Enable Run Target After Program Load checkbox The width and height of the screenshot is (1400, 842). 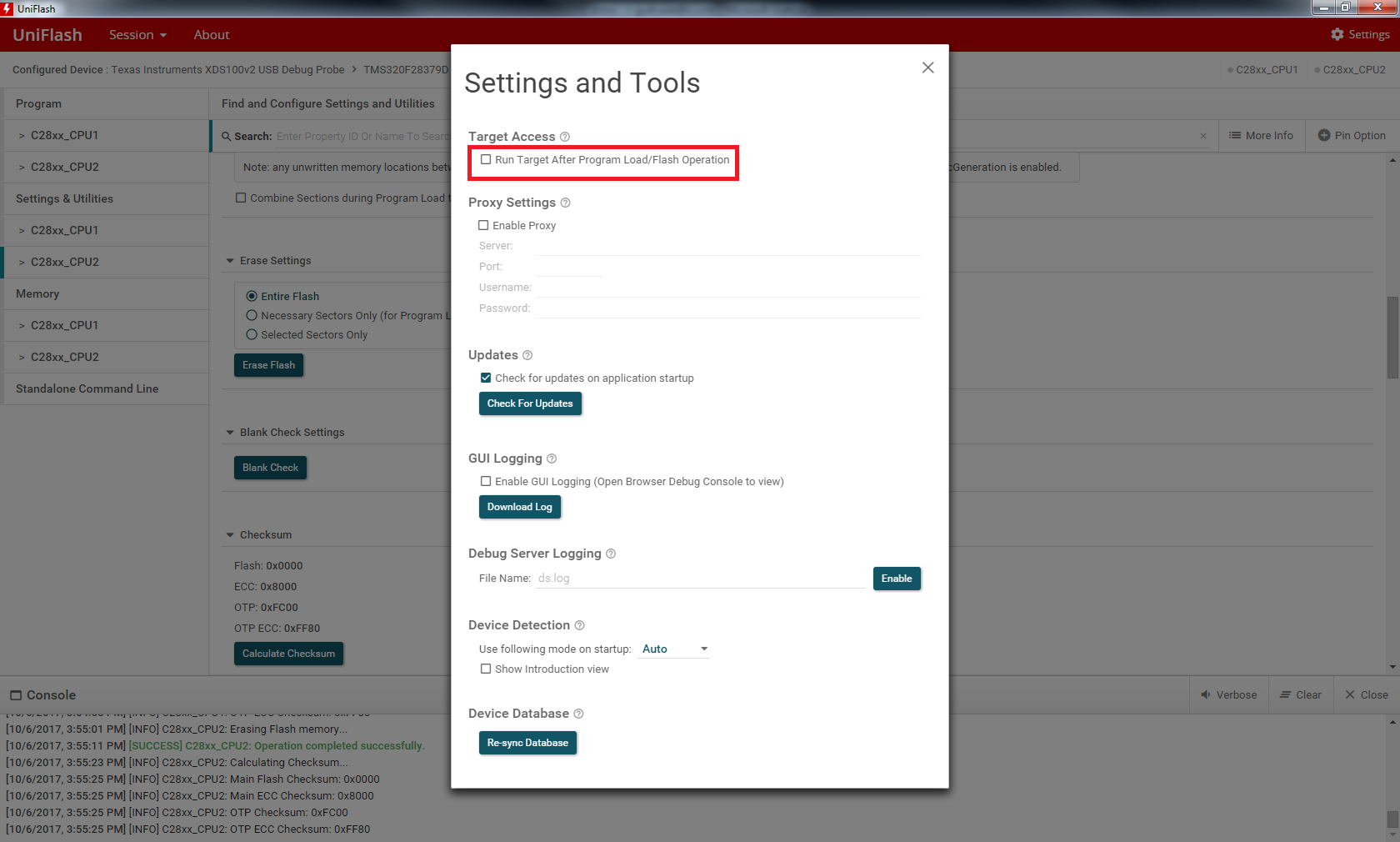point(486,159)
